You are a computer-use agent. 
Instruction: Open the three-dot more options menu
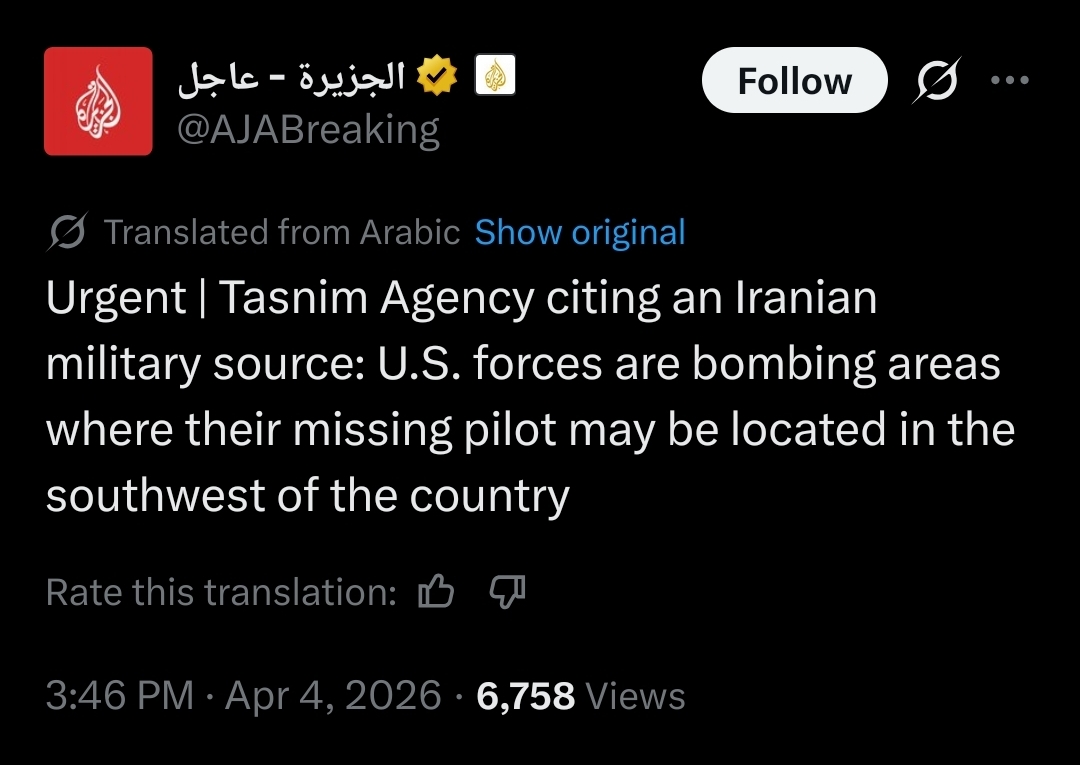click(1009, 80)
